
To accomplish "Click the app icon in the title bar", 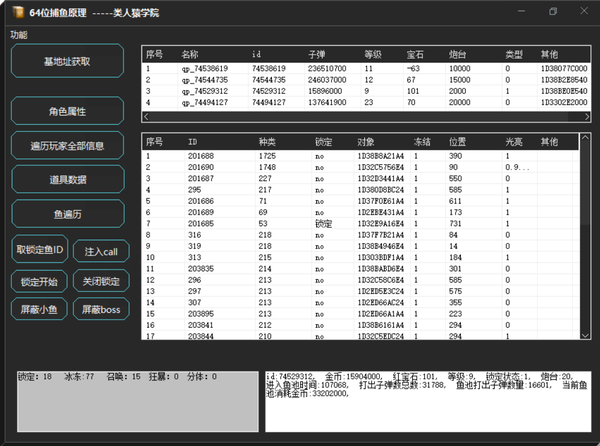I will (x=13, y=12).
